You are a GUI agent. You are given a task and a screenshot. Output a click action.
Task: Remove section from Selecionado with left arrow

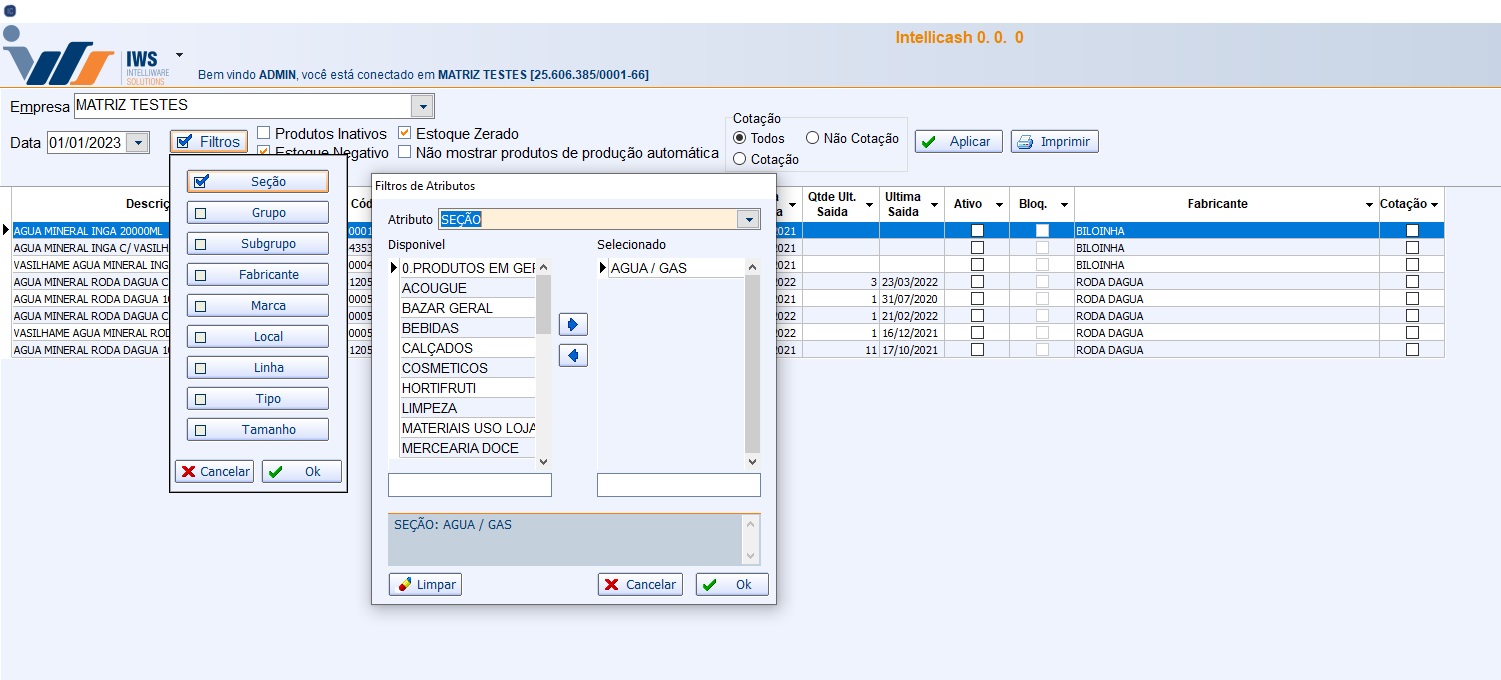pos(573,356)
